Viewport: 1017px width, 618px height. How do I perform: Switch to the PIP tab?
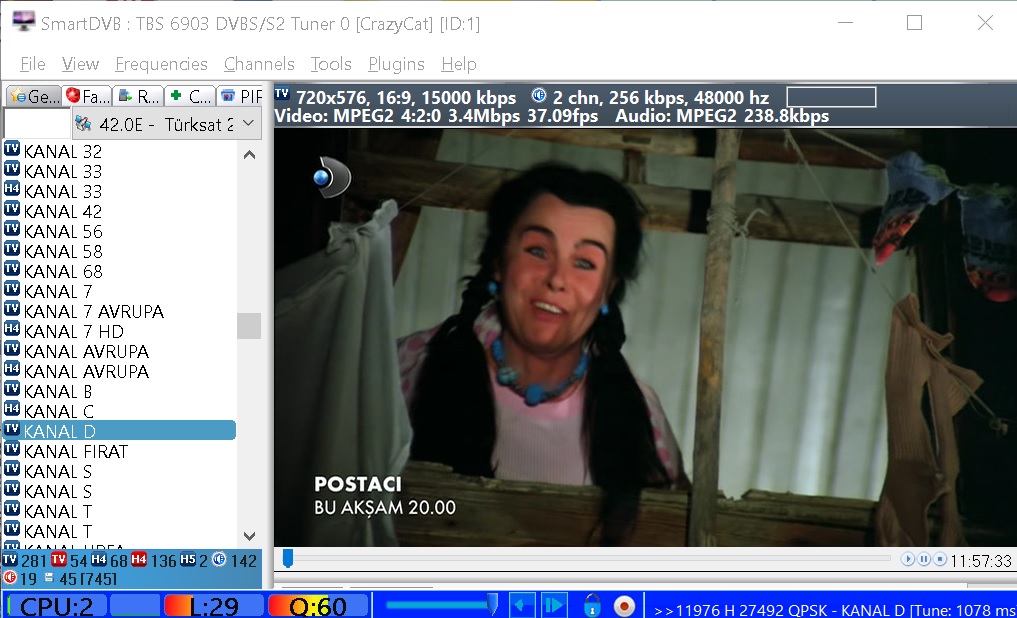coord(241,97)
